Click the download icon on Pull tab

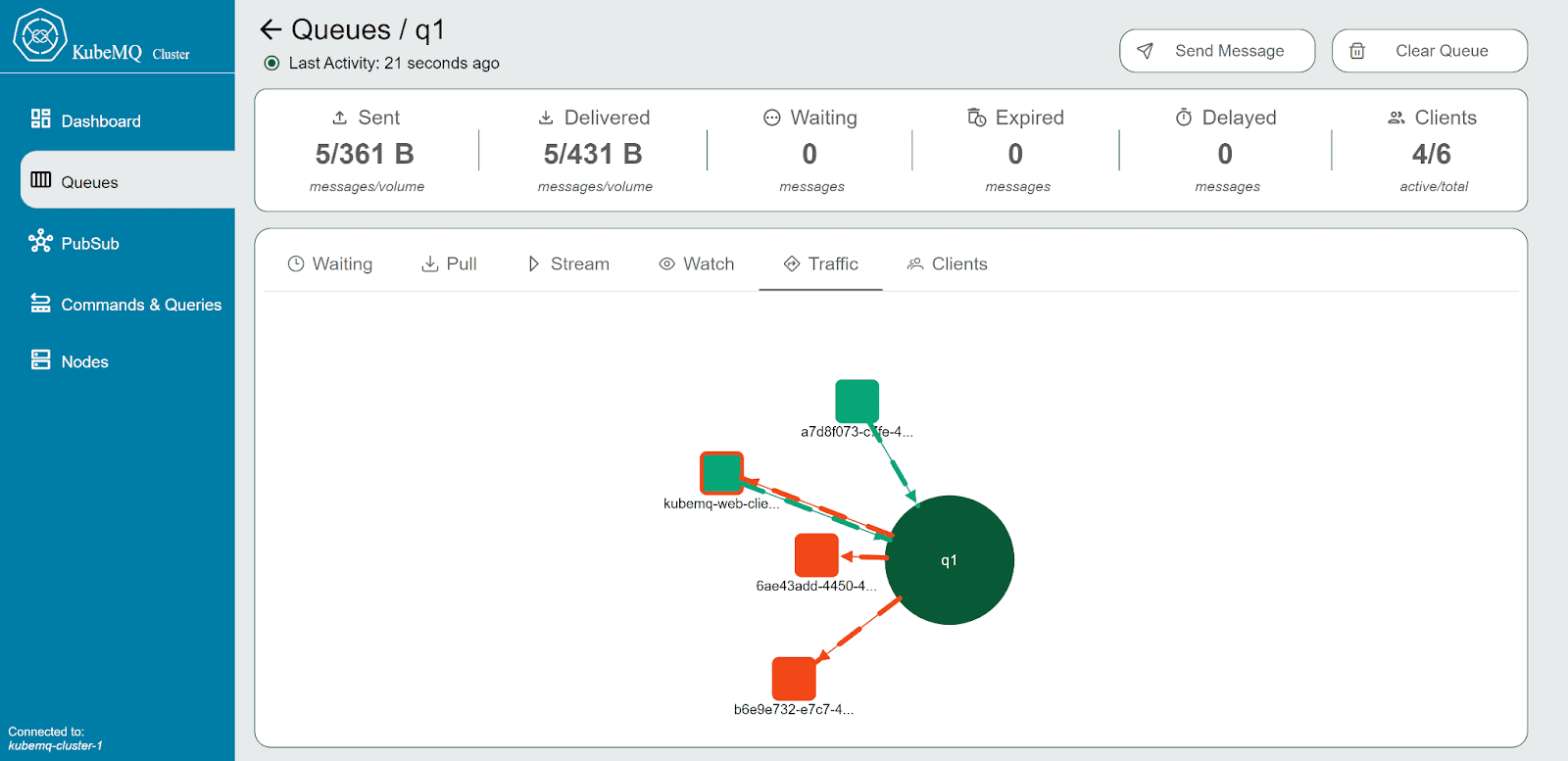click(430, 263)
